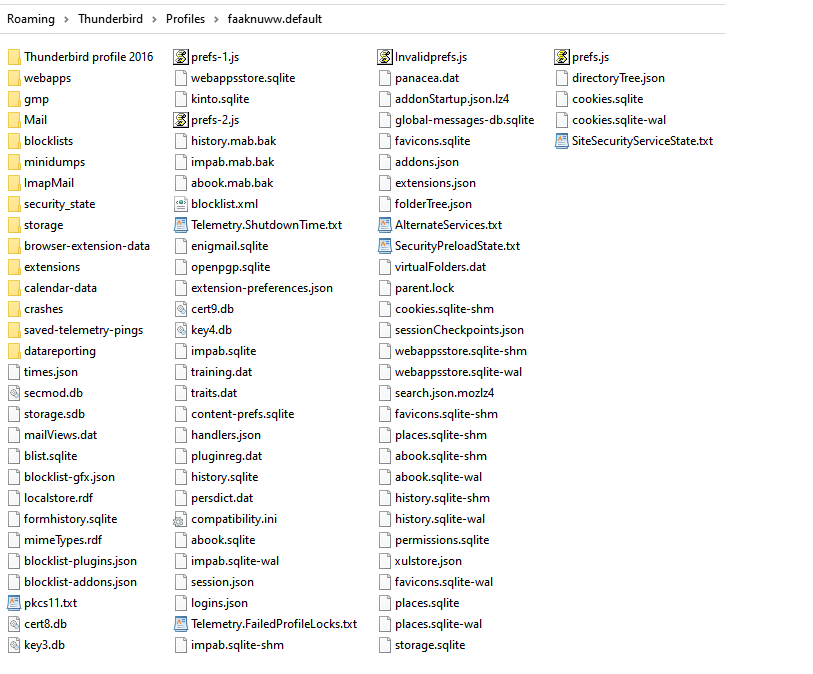The width and height of the screenshot is (813, 674).
Task: Select the enigmail.sqlite file name
Action: [x=230, y=246]
